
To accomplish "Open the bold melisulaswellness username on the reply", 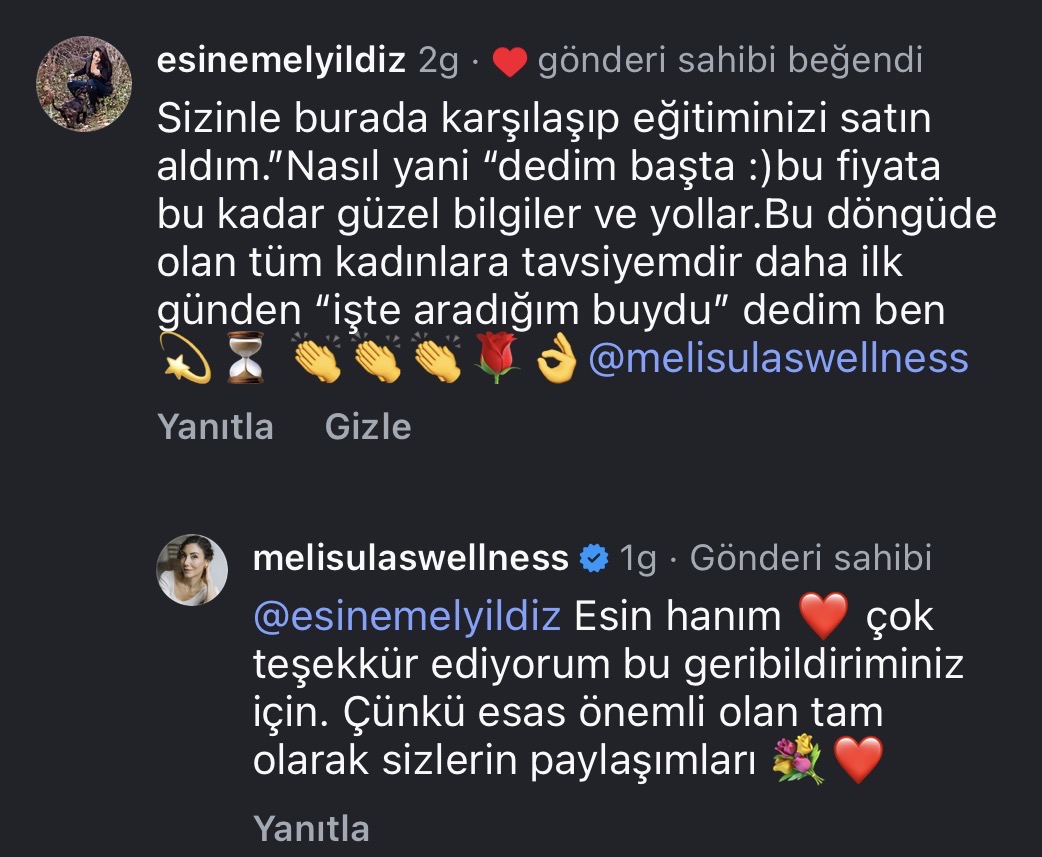I will point(411,558).
